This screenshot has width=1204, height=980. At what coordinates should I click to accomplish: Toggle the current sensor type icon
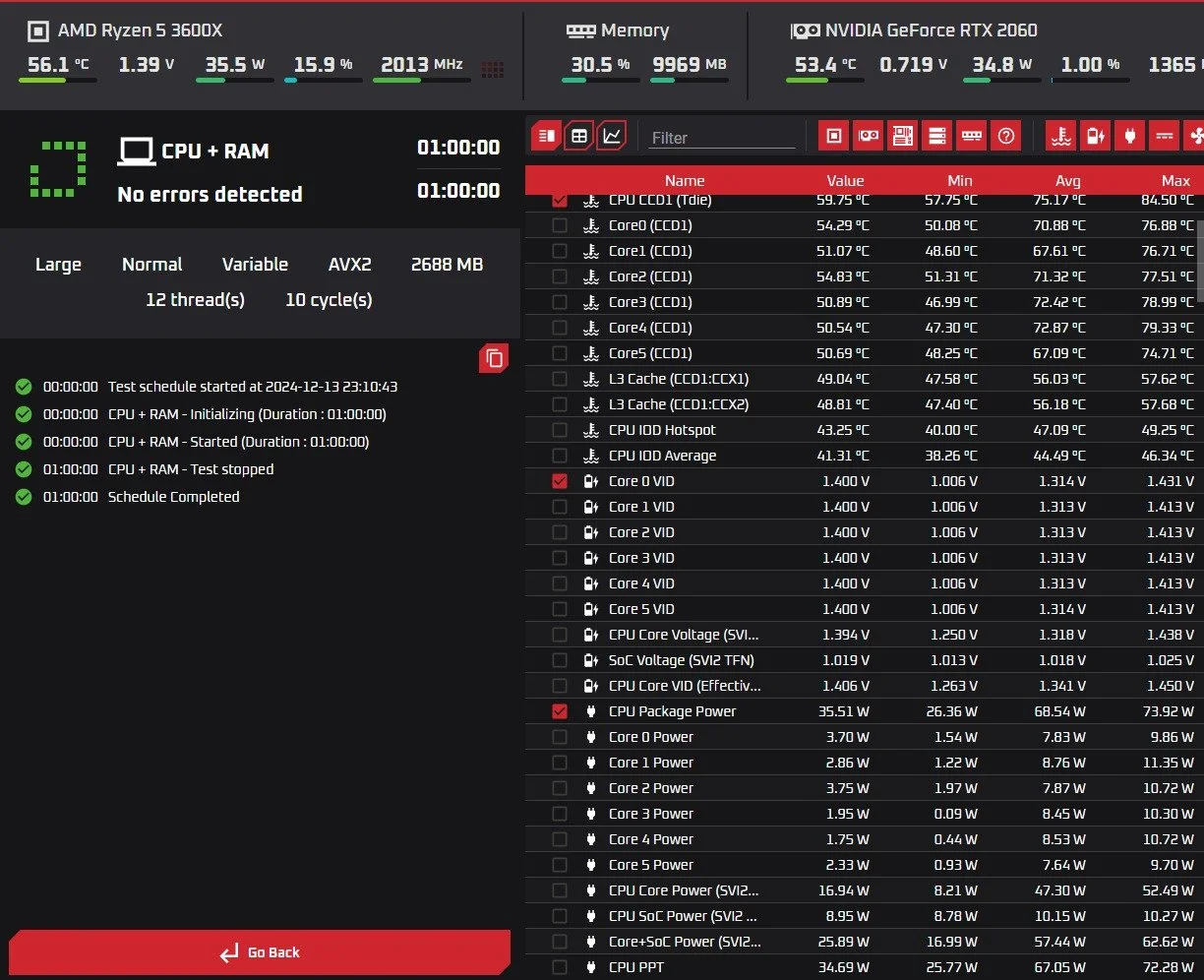pyautogui.click(x=1164, y=136)
